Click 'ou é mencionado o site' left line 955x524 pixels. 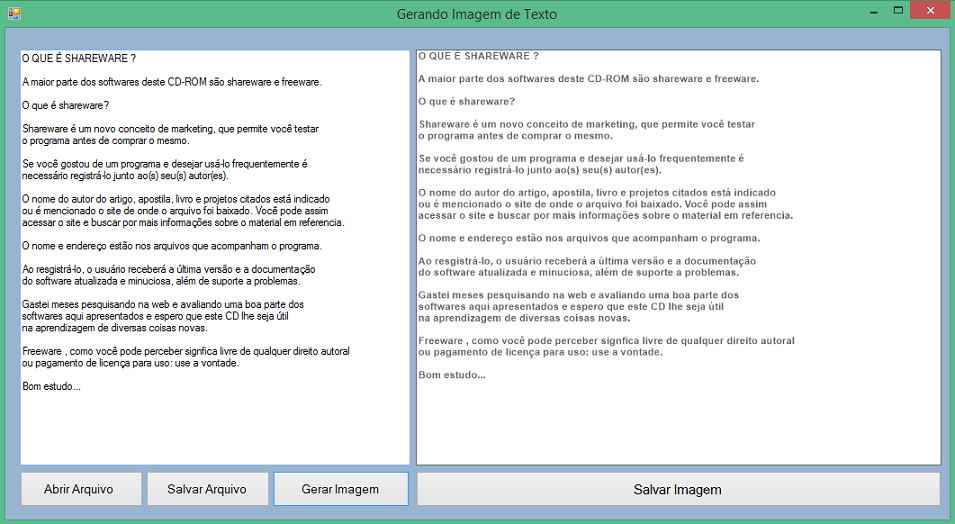tap(175, 211)
